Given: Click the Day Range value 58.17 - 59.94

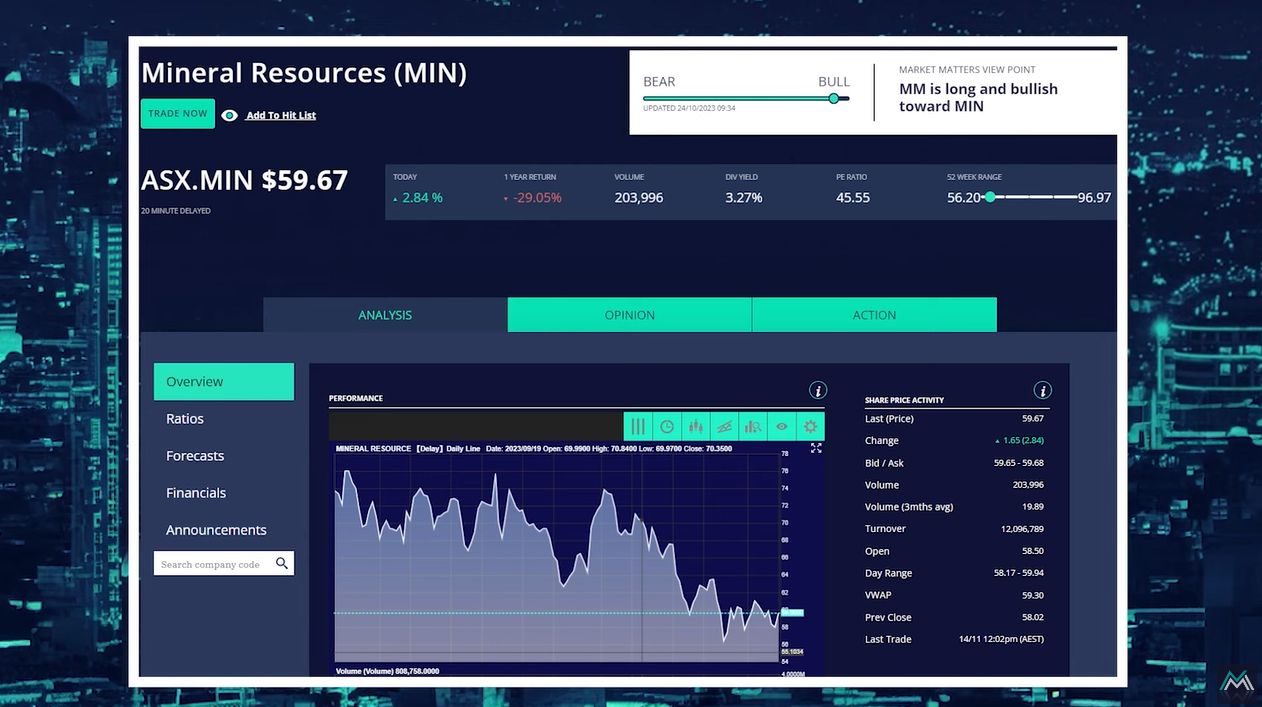Looking at the screenshot, I should [1019, 573].
